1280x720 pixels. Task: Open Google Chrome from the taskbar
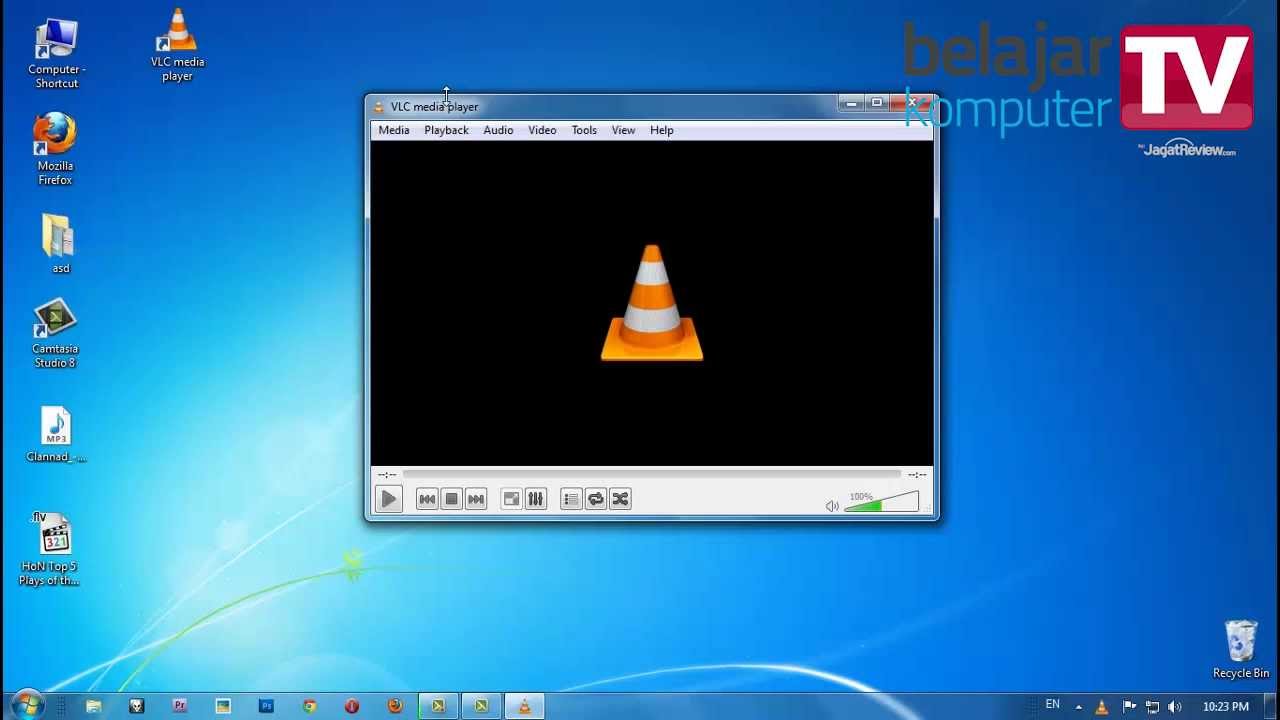coord(309,706)
